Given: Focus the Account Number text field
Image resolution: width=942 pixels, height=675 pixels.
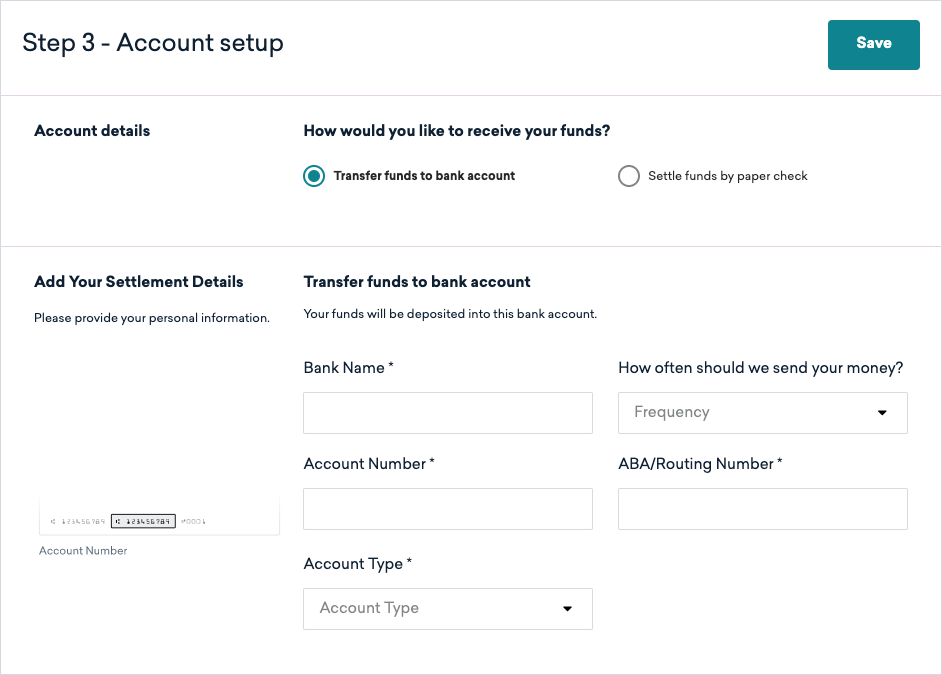Looking at the screenshot, I should 448,509.
